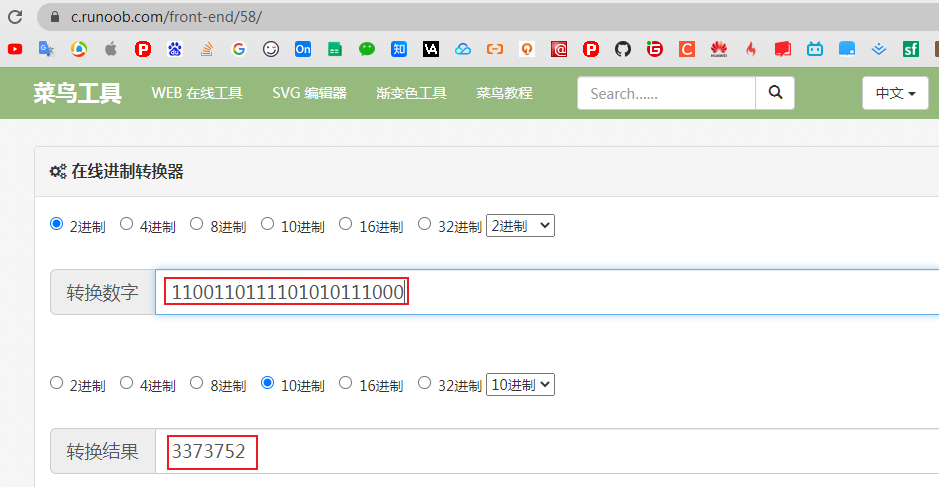This screenshot has width=939, height=487.
Task: Reload the page with the refresh button
Action: (x=15, y=17)
